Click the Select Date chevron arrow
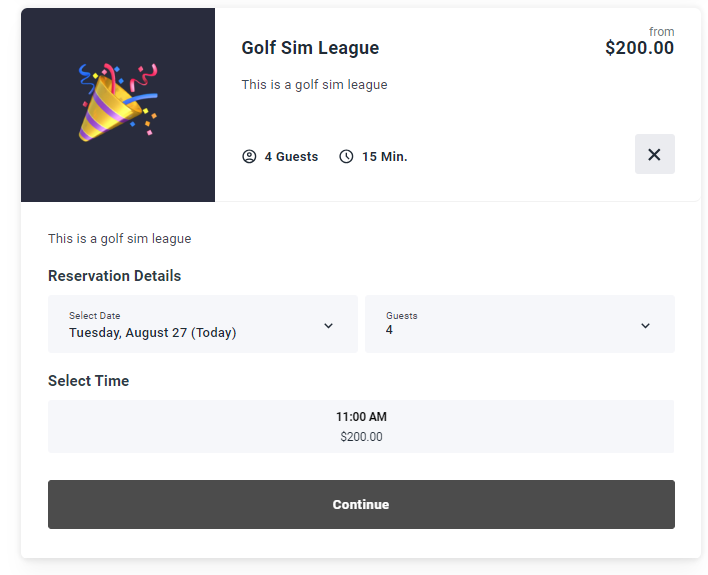 click(x=328, y=326)
